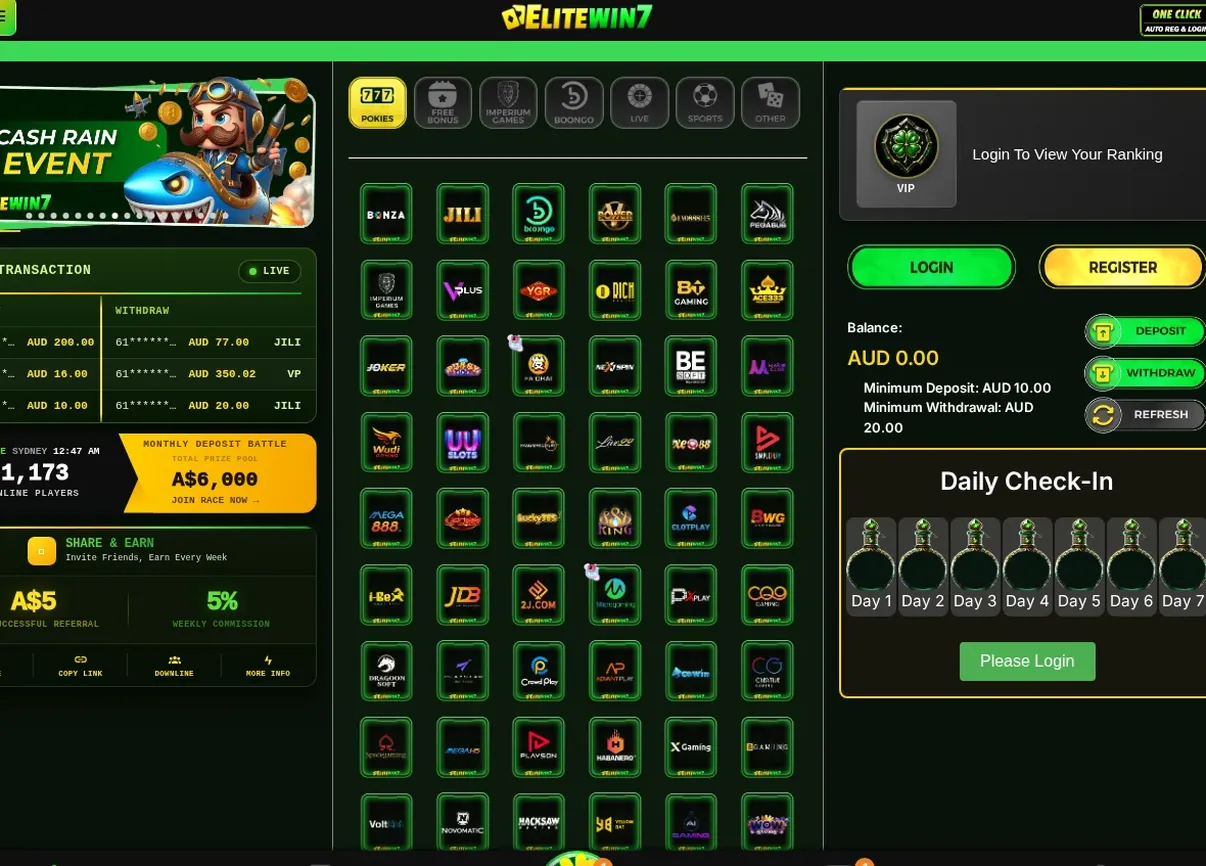Click the WITHDRAW button
The image size is (1206, 866).
(x=1145, y=373)
